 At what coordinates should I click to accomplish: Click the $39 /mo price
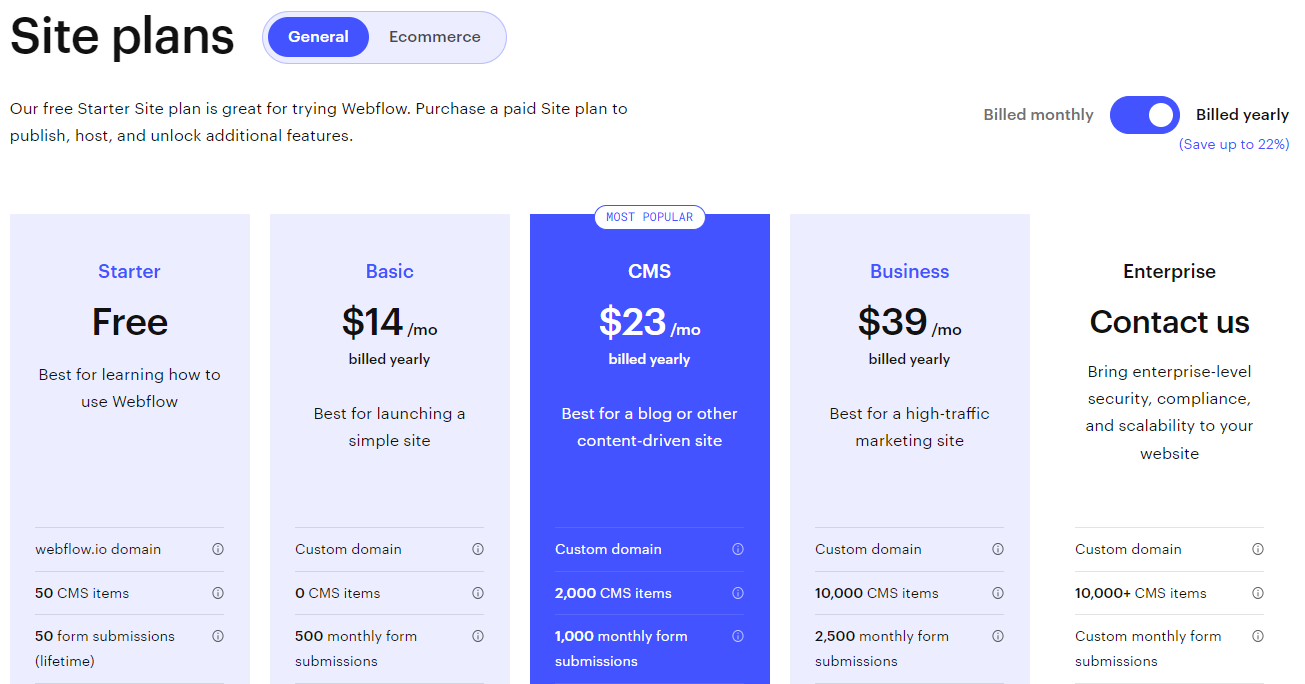tap(910, 322)
